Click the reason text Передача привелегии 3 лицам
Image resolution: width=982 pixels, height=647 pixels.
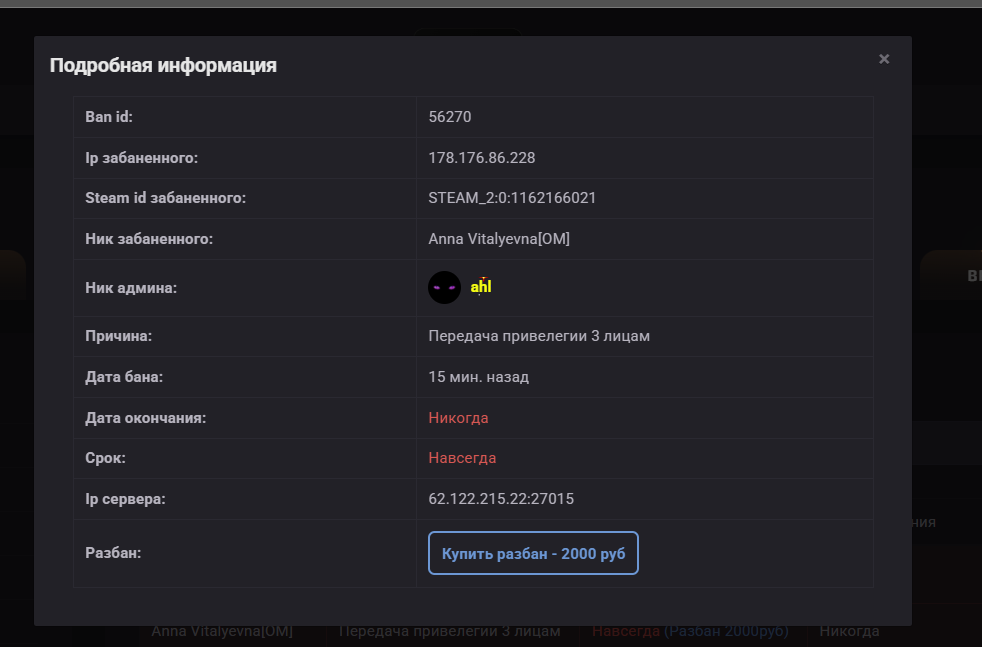539,336
